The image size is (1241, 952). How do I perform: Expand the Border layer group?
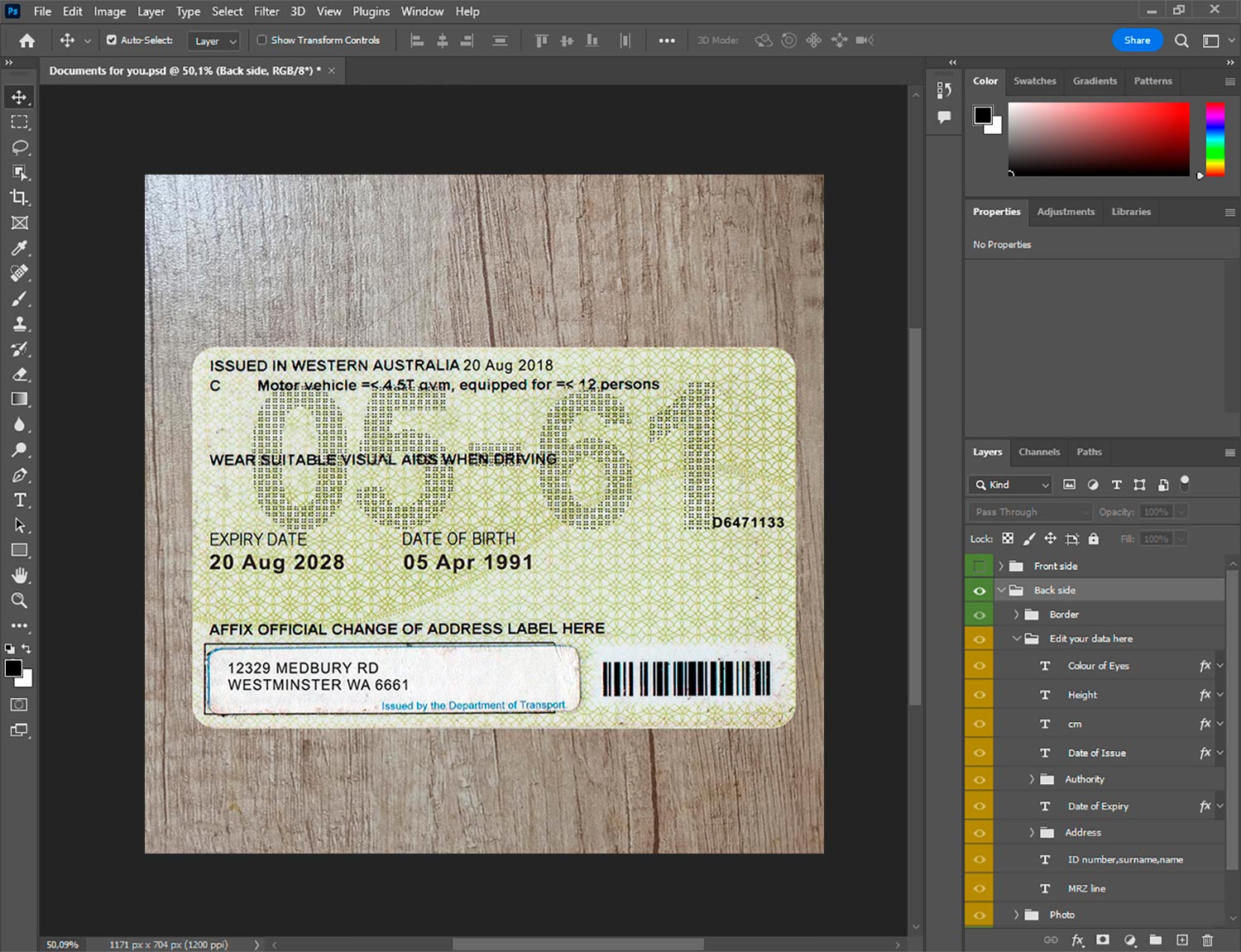1016,615
